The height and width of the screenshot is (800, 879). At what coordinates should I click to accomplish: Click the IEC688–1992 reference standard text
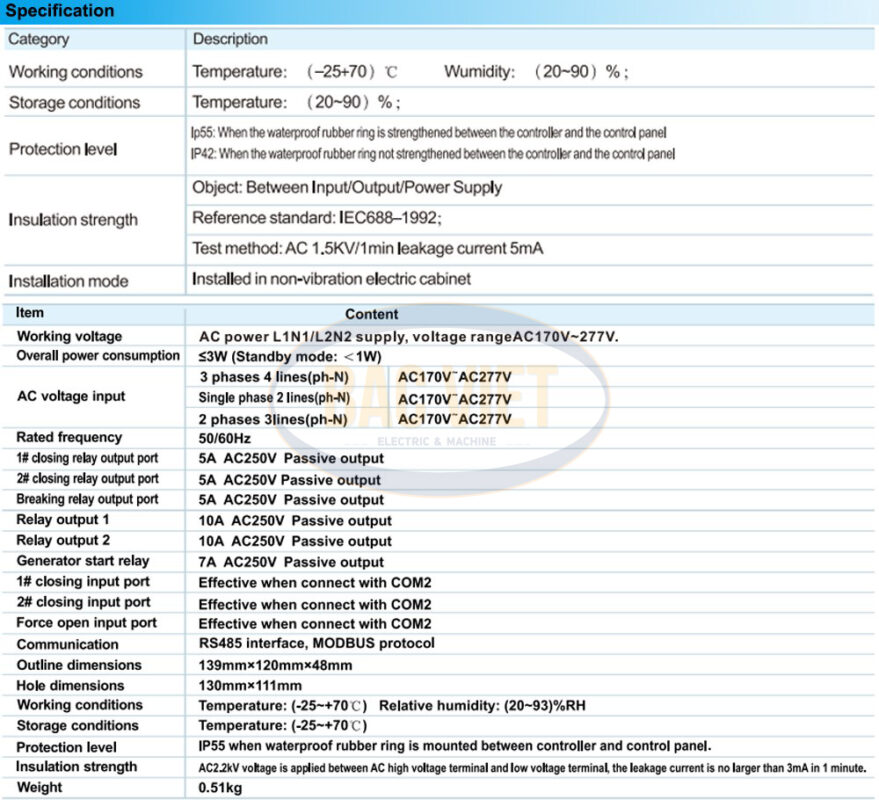tap(316, 218)
